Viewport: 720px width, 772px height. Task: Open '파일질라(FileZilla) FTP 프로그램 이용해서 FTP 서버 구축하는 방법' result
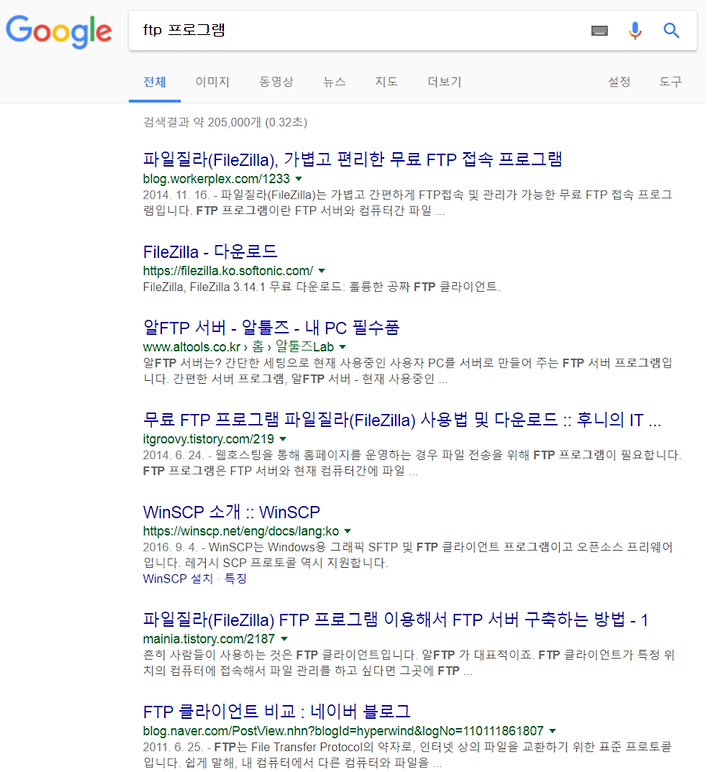pyautogui.click(x=395, y=620)
